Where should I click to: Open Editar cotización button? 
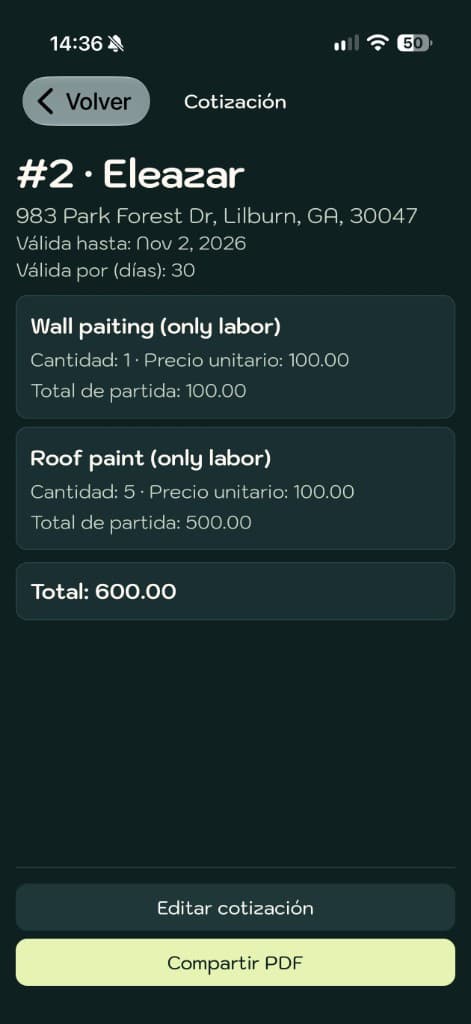coord(235,908)
